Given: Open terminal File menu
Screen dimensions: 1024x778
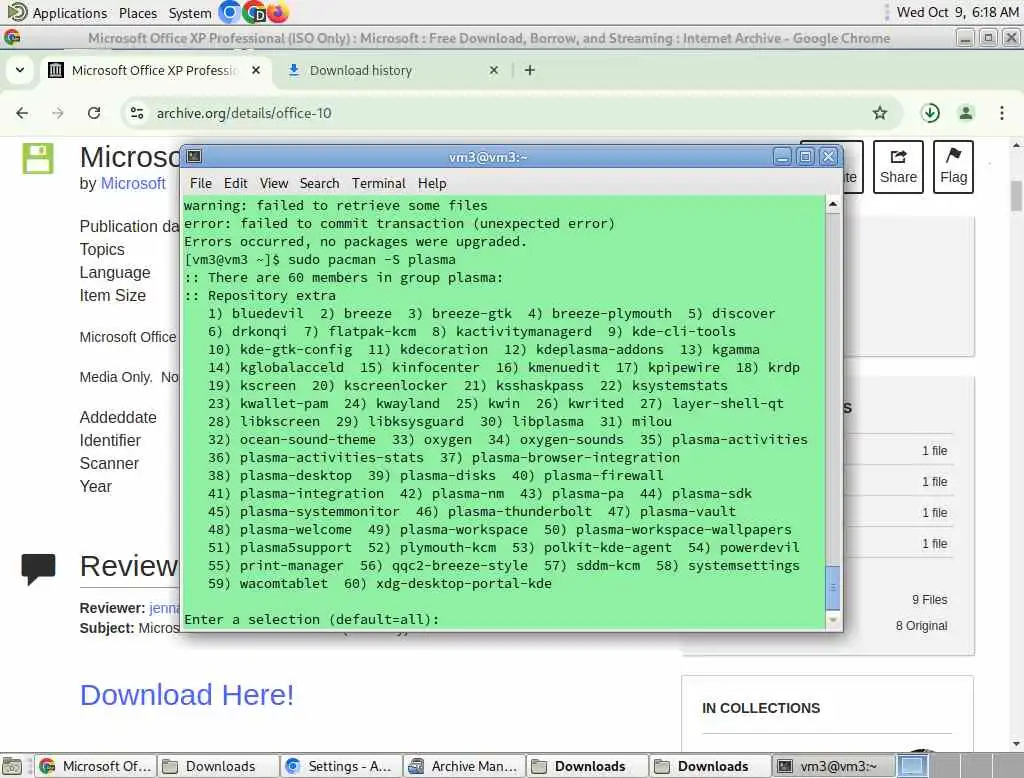Looking at the screenshot, I should [200, 184].
